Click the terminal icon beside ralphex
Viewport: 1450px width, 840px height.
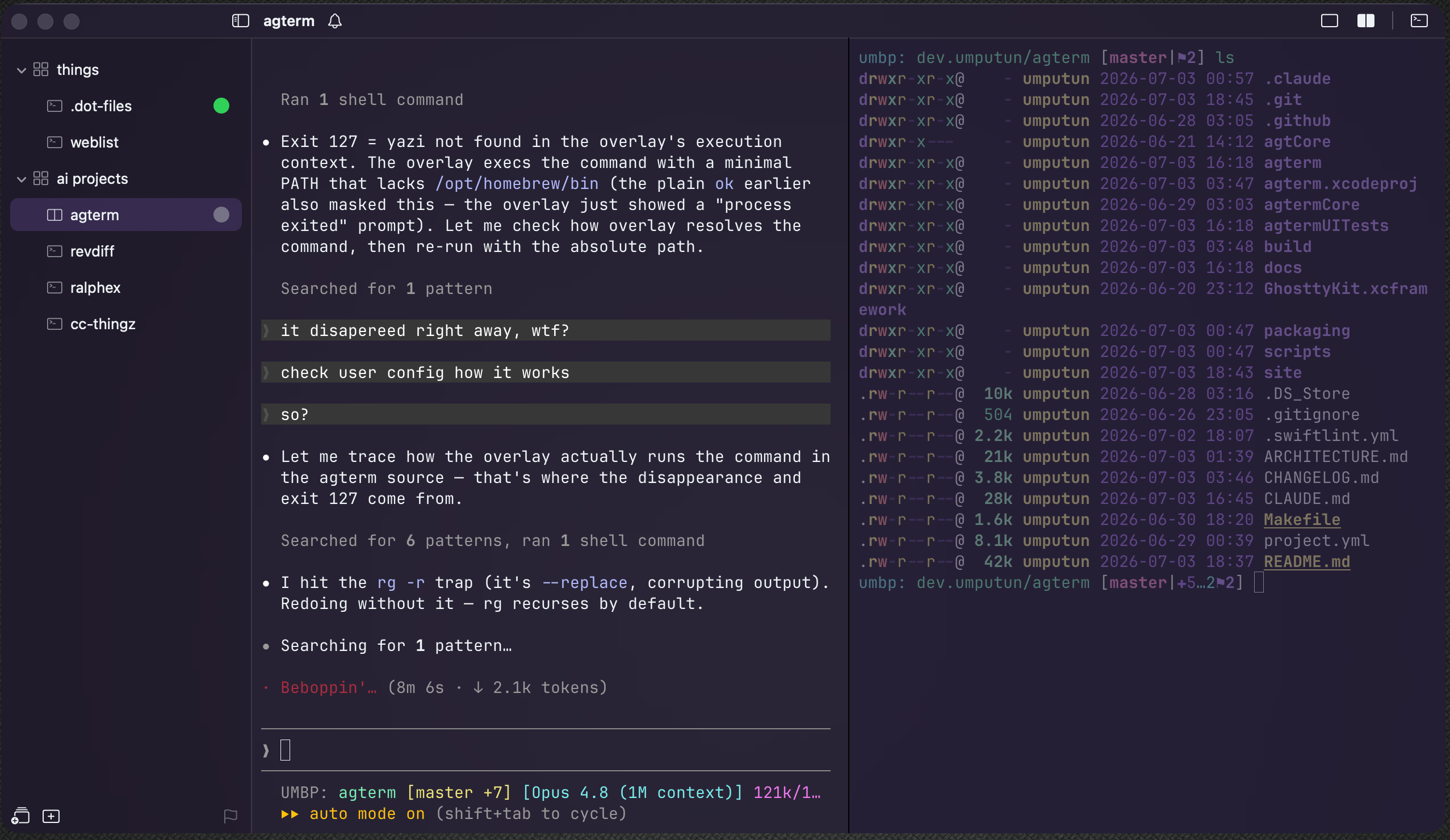click(55, 287)
